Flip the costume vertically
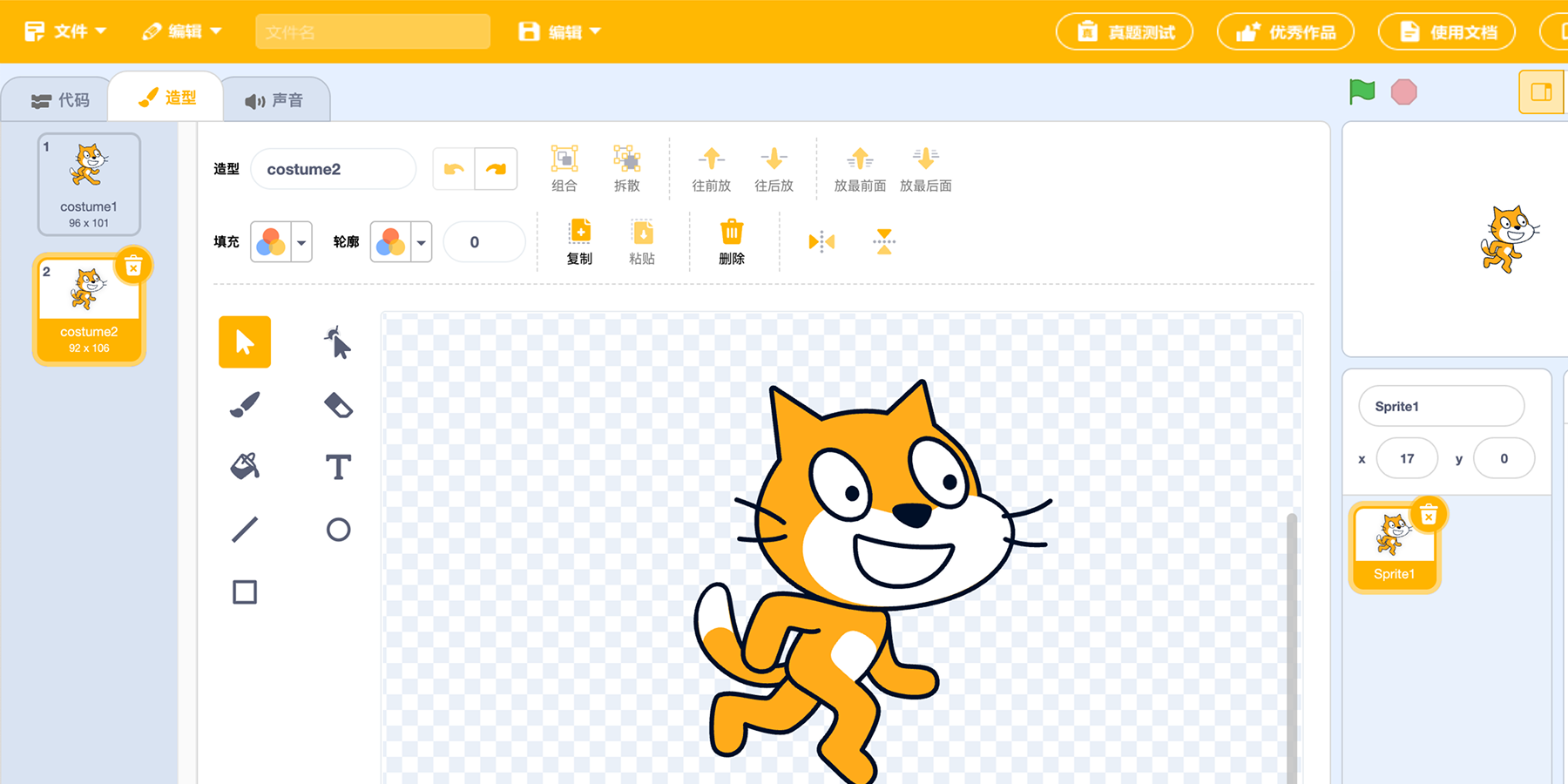This screenshot has height=784, width=1568. 884,241
